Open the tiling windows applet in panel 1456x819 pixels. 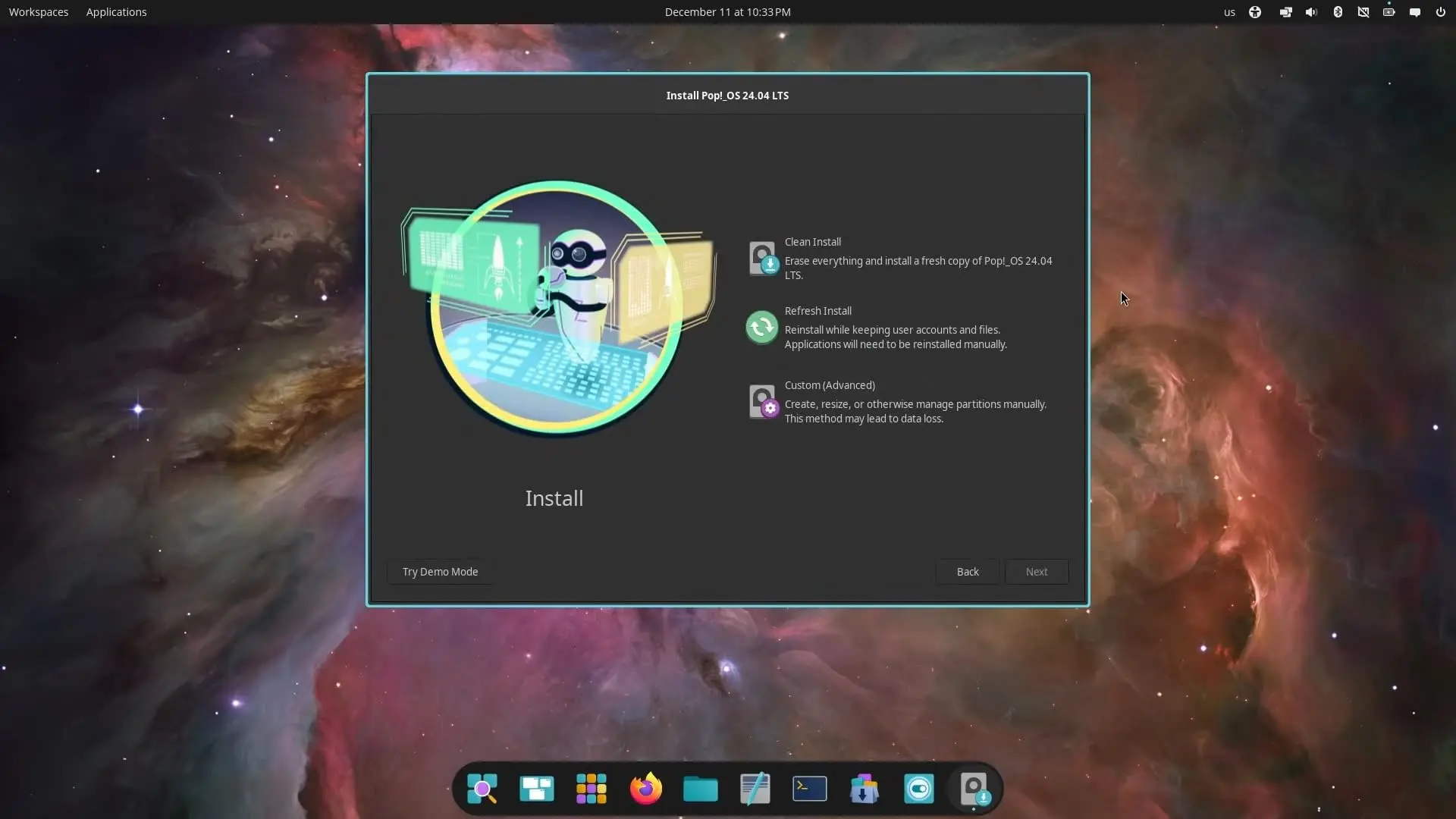[1285, 12]
